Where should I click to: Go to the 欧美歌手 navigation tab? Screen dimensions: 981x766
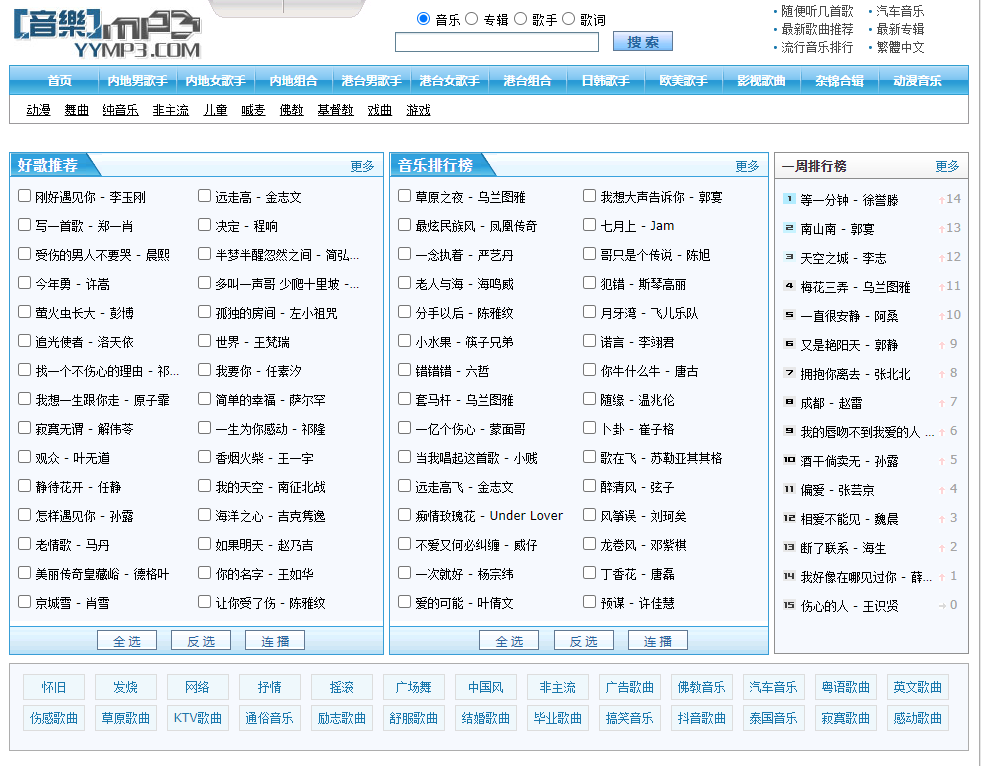click(683, 81)
